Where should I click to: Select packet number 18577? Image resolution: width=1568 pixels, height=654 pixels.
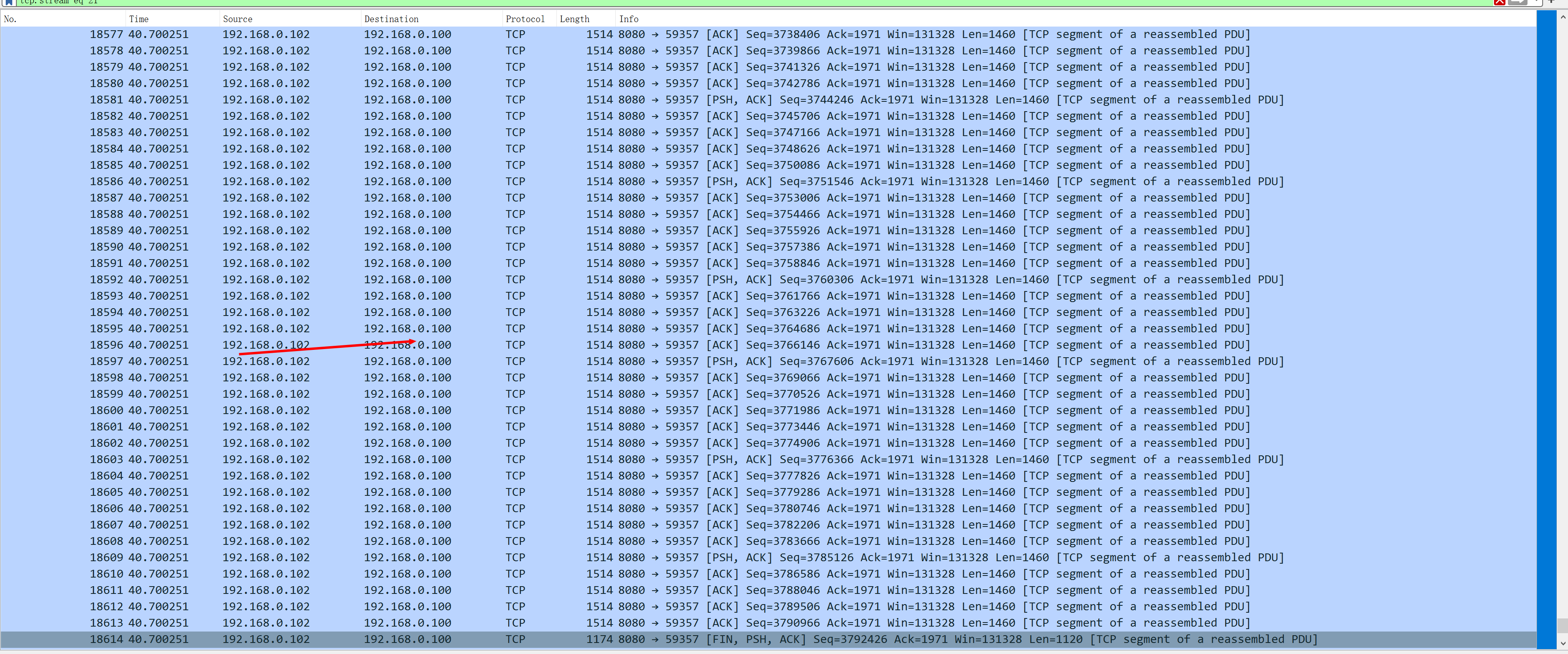(x=768, y=35)
